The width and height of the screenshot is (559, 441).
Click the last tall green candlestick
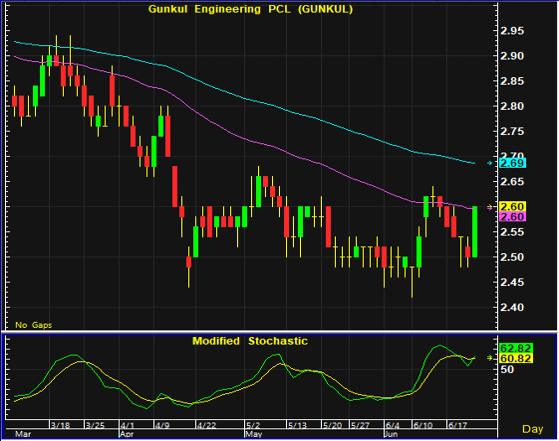pos(475,232)
